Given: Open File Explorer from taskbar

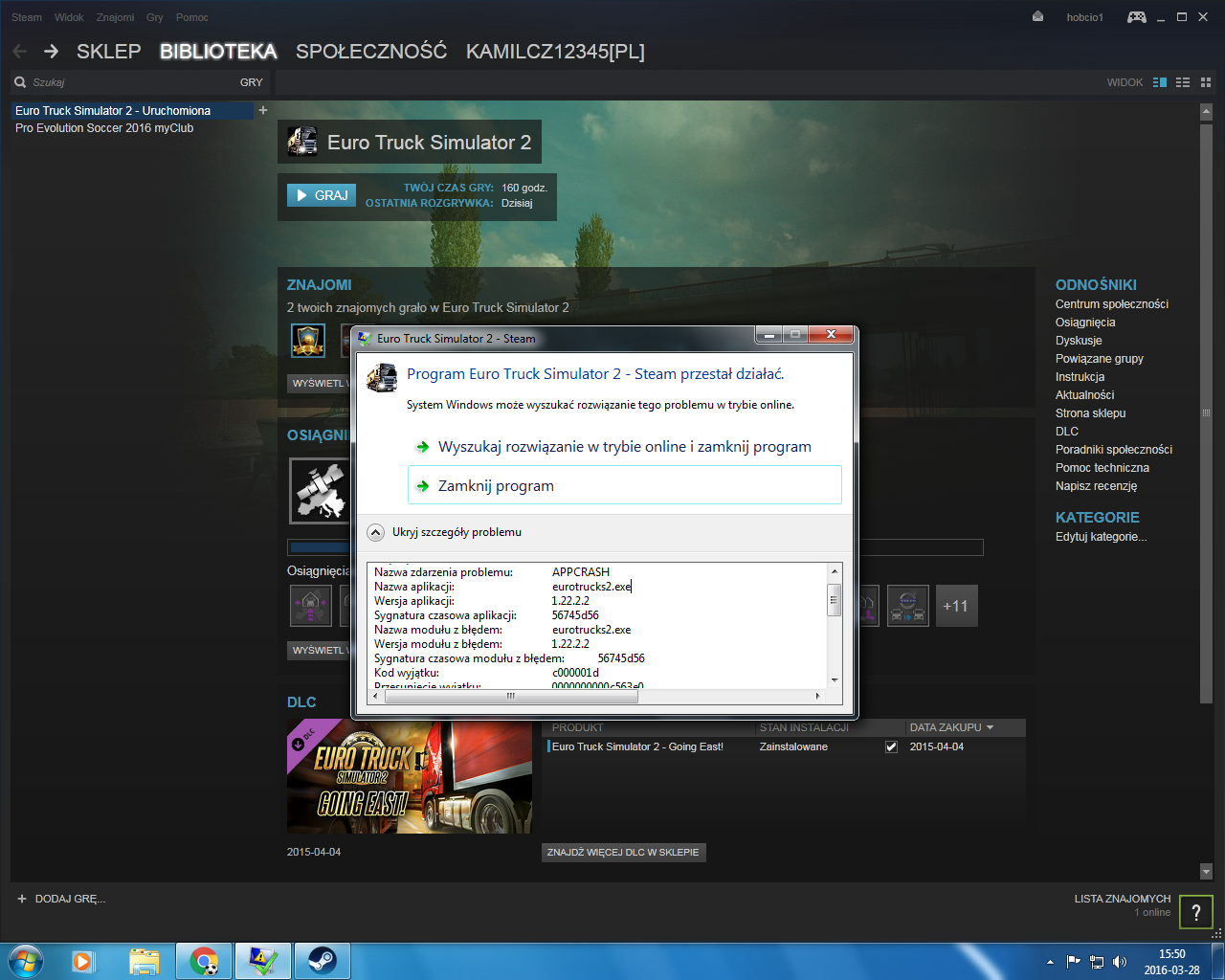Looking at the screenshot, I should click(x=145, y=961).
